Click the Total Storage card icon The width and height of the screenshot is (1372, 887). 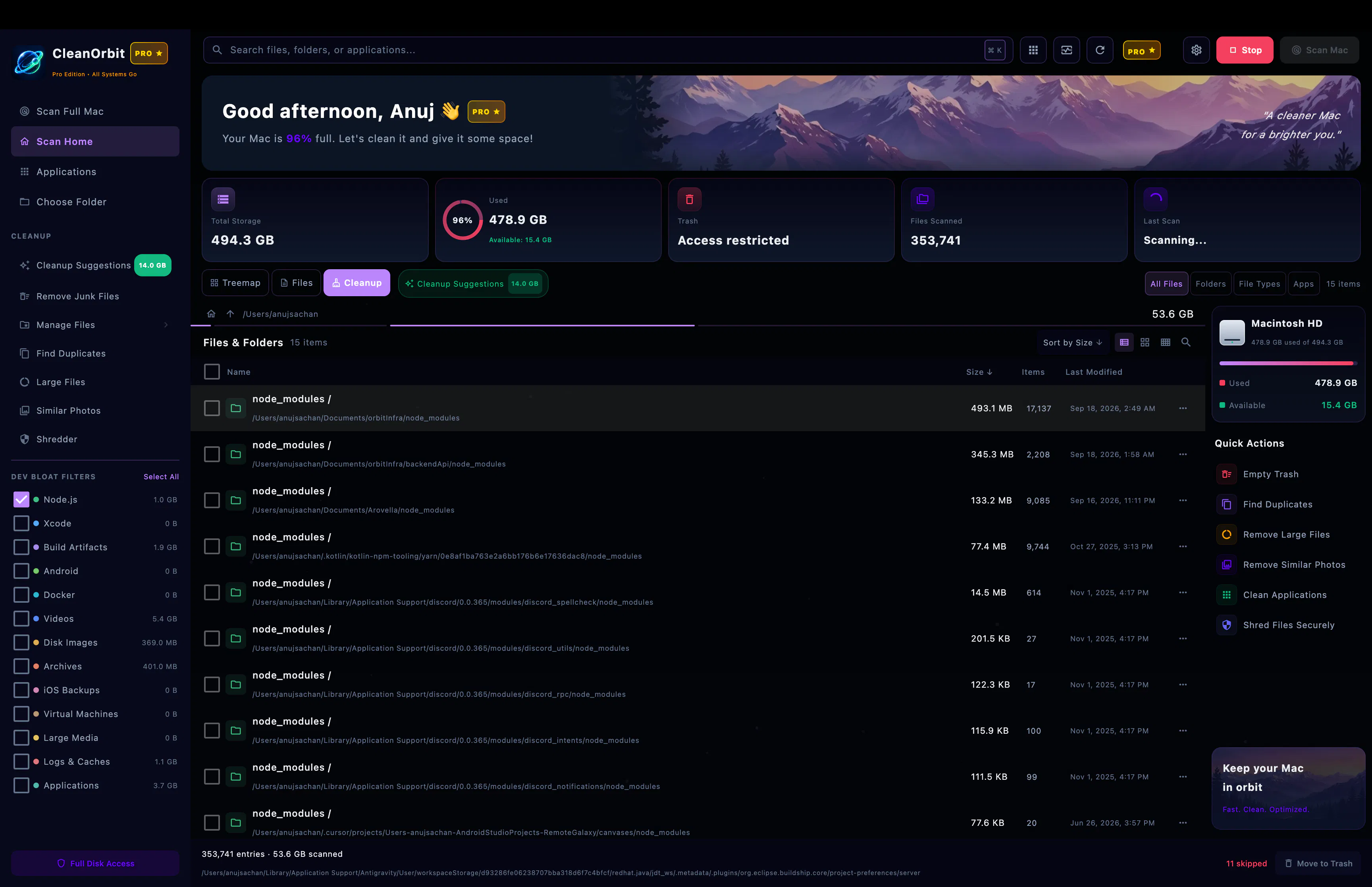(223, 199)
